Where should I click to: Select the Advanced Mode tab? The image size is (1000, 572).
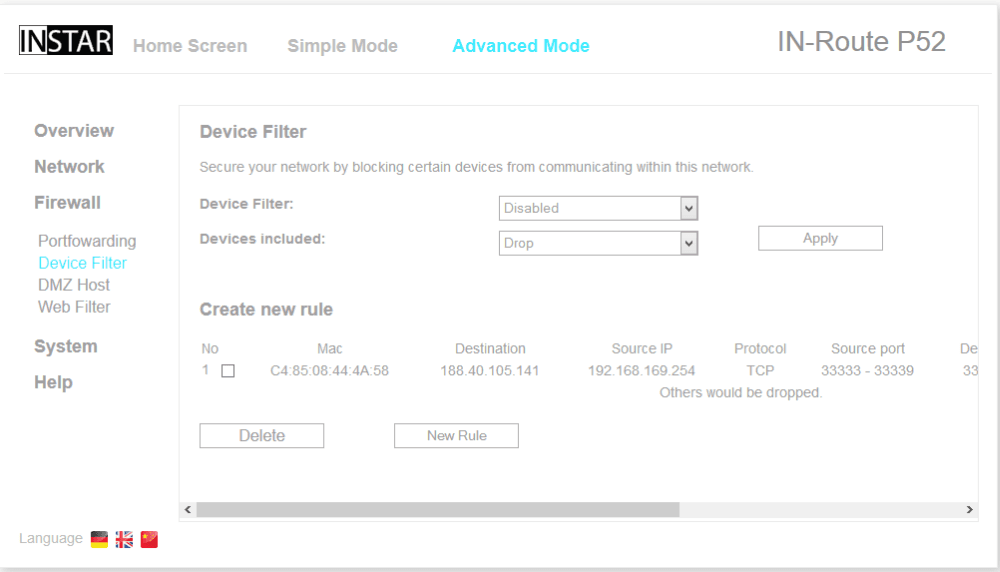(x=520, y=46)
